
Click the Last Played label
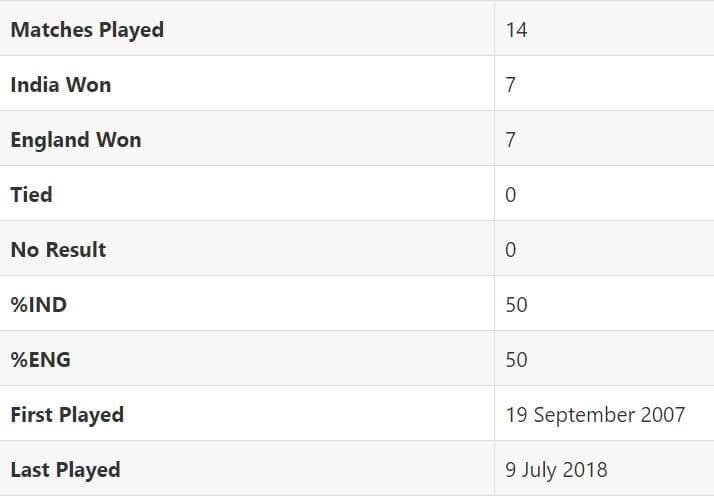(x=65, y=470)
